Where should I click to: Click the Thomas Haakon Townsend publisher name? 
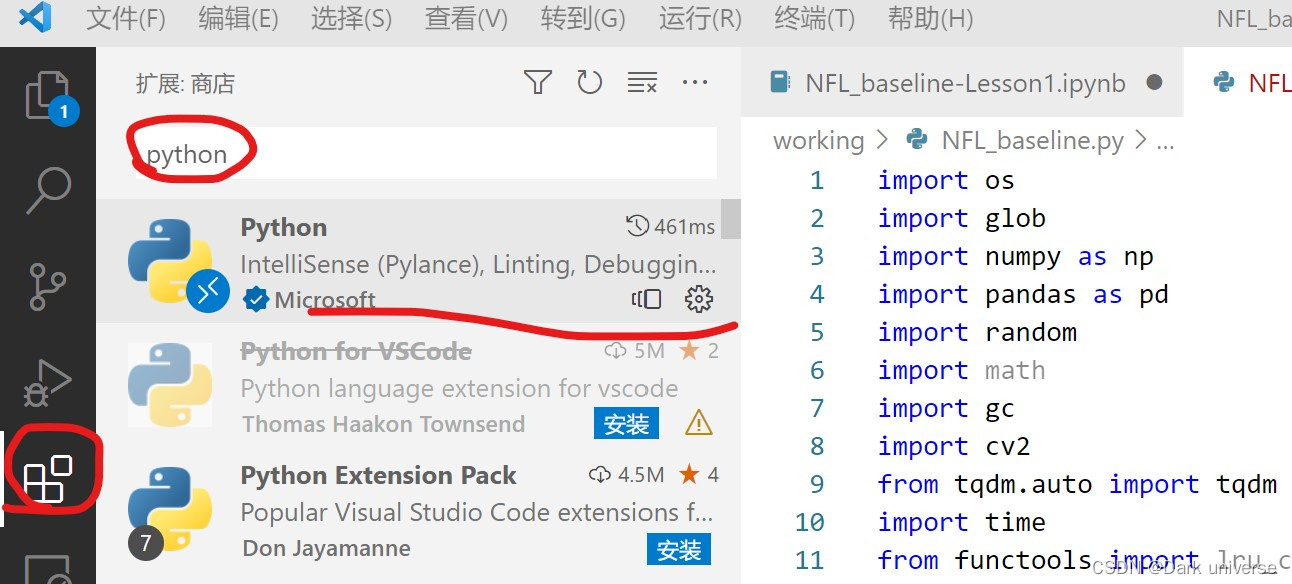pos(383,424)
